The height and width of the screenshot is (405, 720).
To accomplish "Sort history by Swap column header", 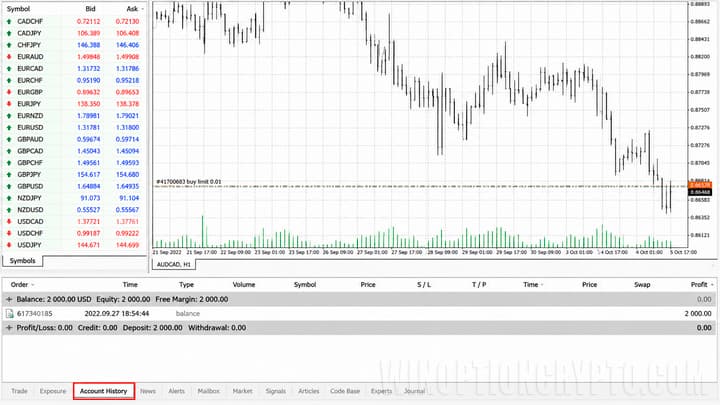I will [x=642, y=285].
